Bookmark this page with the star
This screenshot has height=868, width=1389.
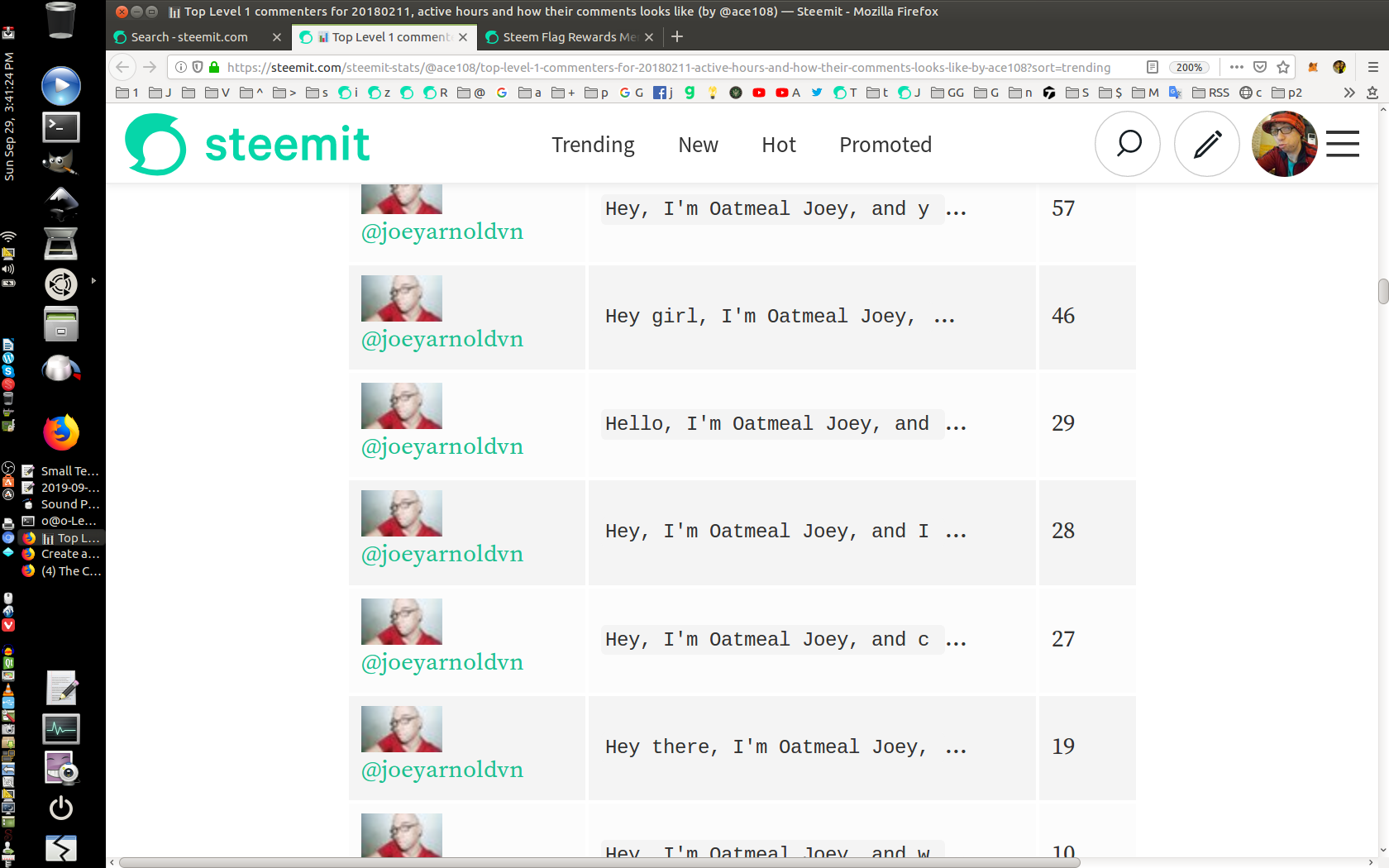pos(1283,67)
